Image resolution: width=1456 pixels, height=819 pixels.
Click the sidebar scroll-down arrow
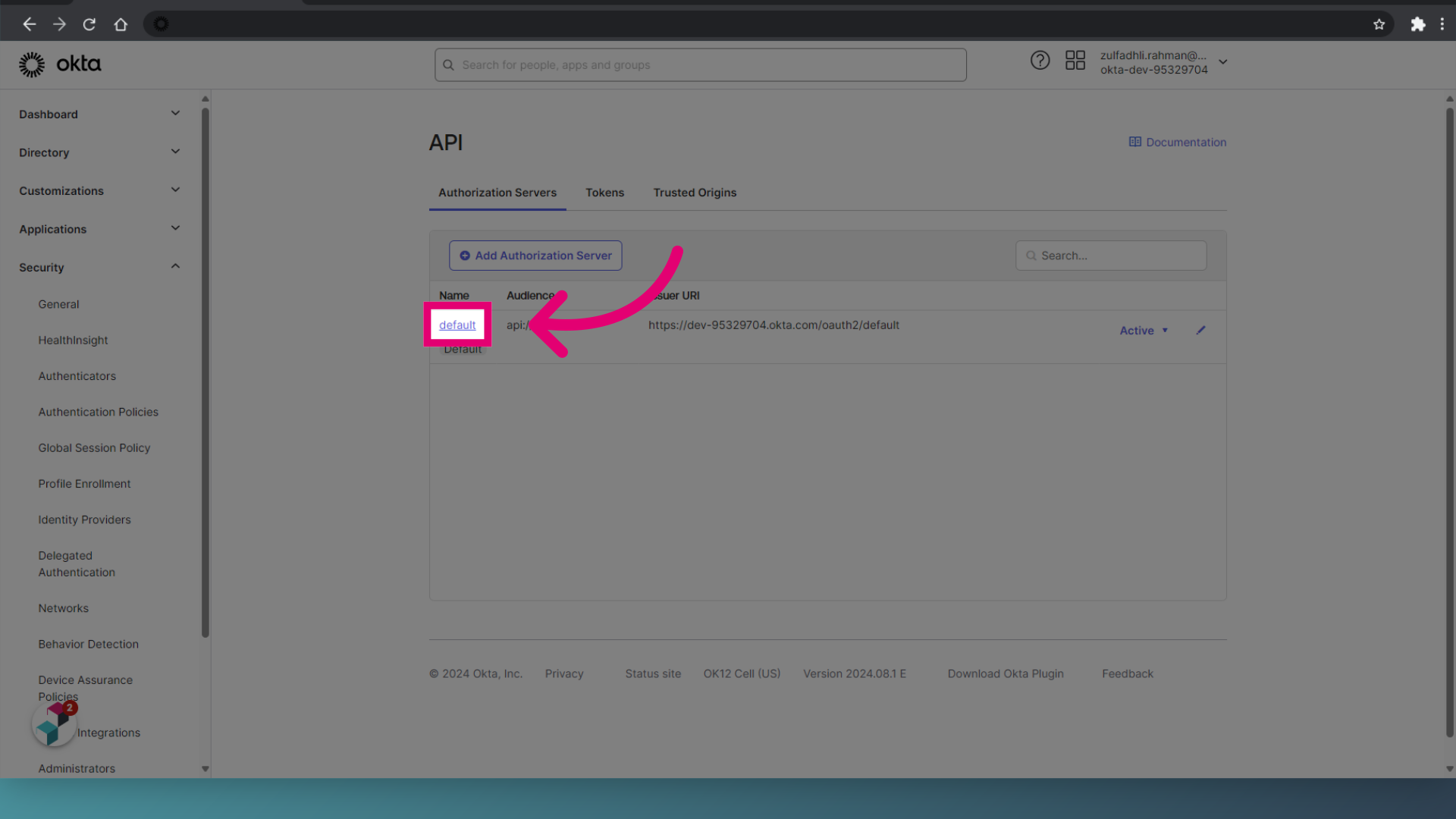pos(205,769)
